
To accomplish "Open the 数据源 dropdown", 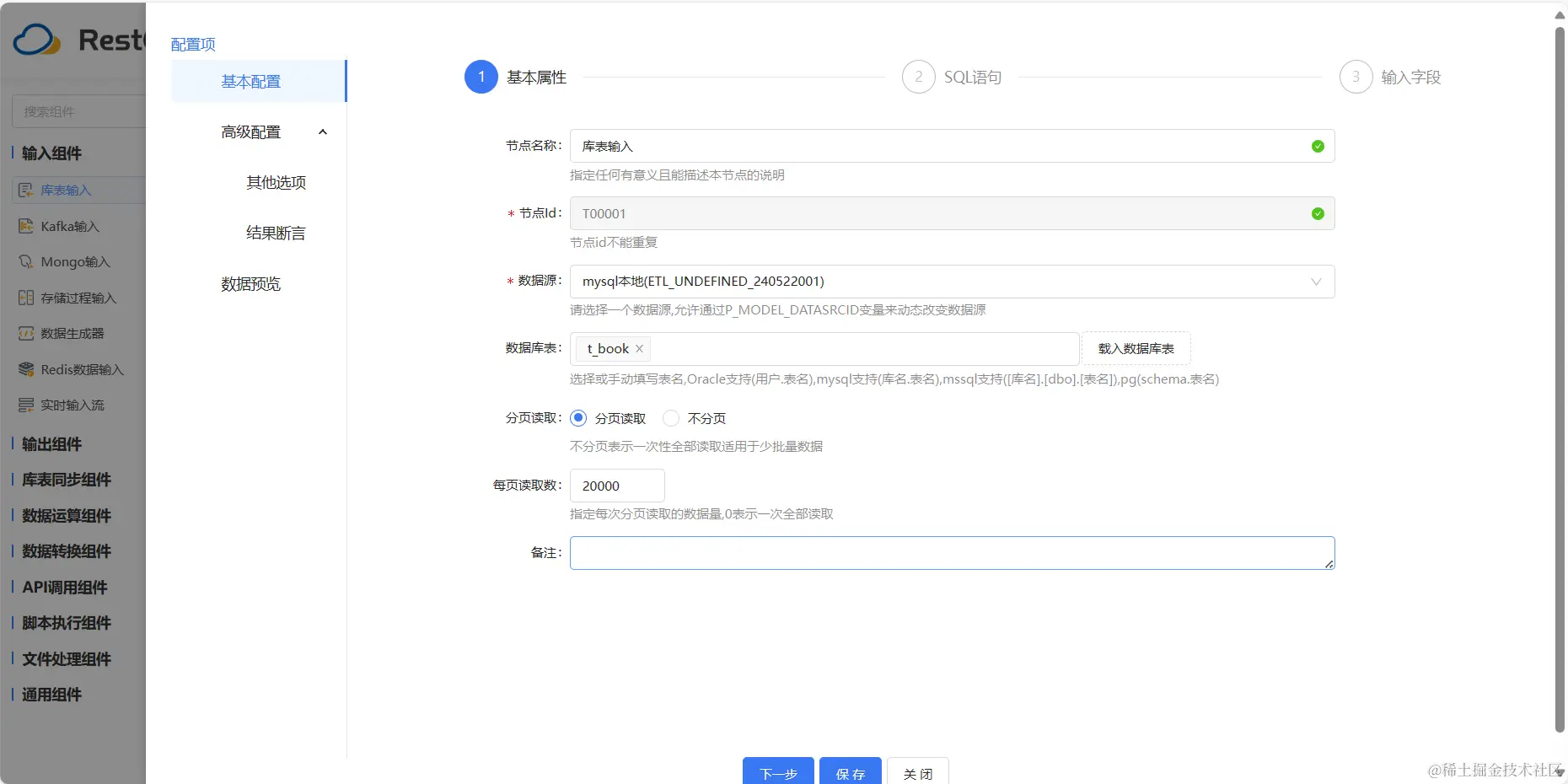I will [x=952, y=282].
